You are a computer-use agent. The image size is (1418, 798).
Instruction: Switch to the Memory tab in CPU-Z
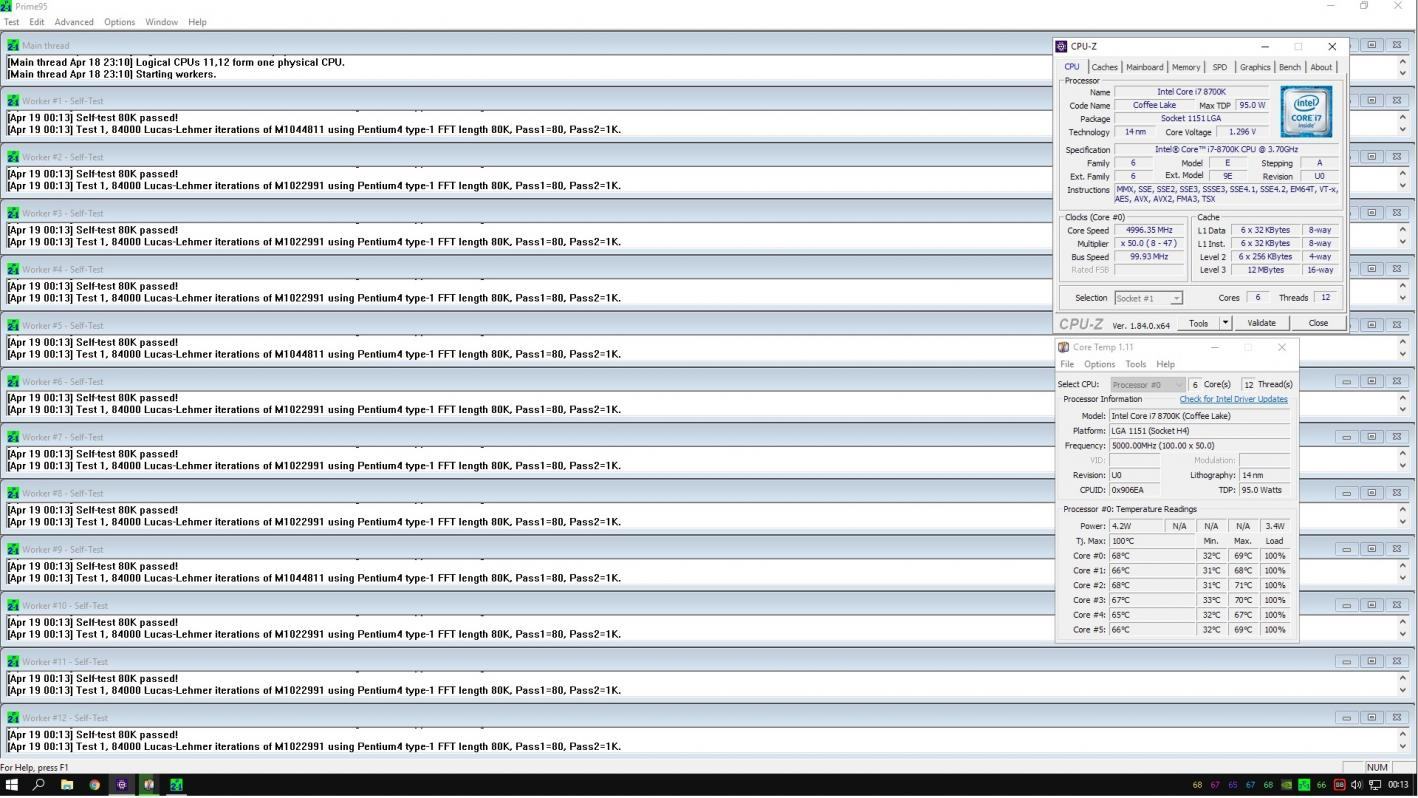pos(1186,67)
